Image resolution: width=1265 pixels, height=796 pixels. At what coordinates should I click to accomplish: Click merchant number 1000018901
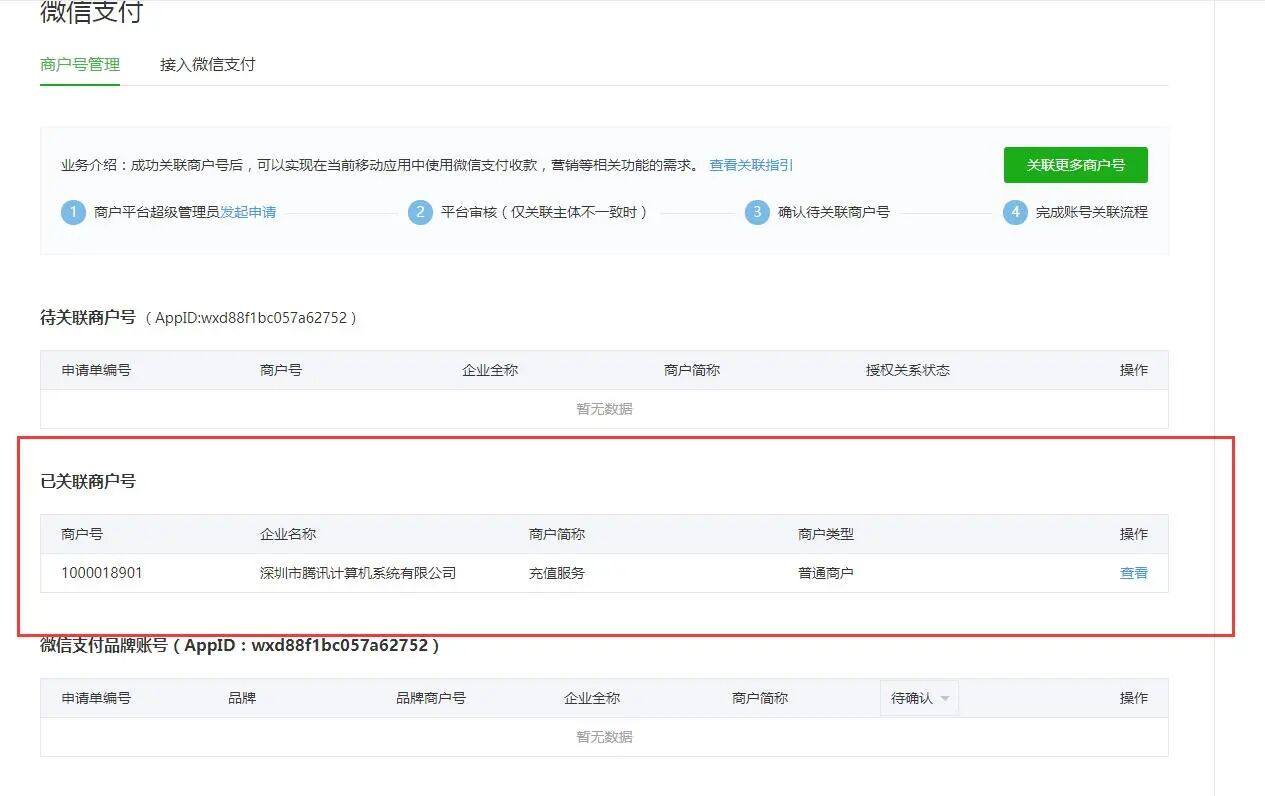pos(102,573)
